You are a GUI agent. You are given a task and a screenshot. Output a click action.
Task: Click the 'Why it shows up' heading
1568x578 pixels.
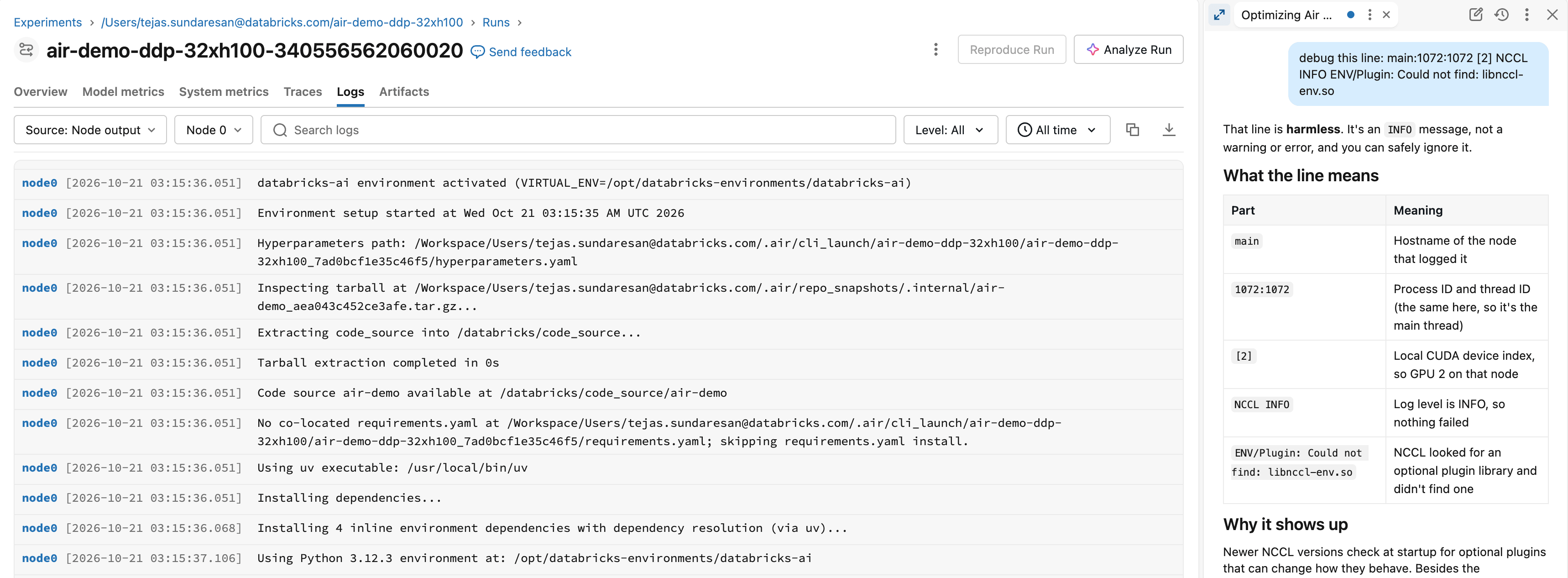click(1285, 525)
